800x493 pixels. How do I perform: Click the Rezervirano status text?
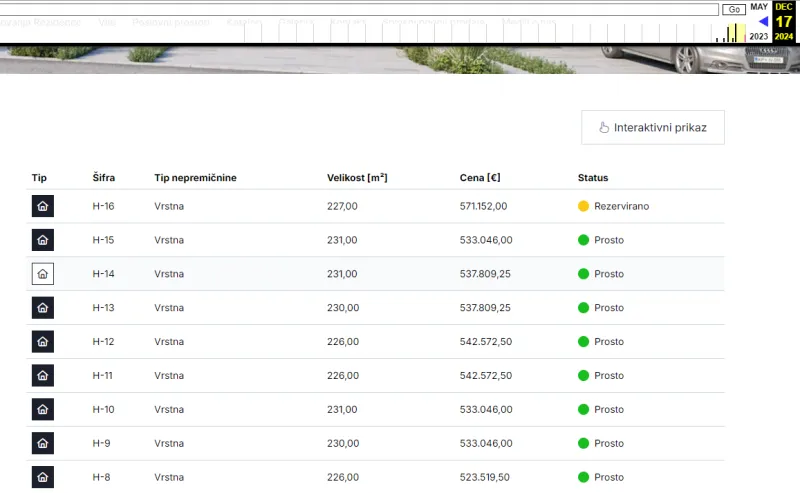click(621, 206)
